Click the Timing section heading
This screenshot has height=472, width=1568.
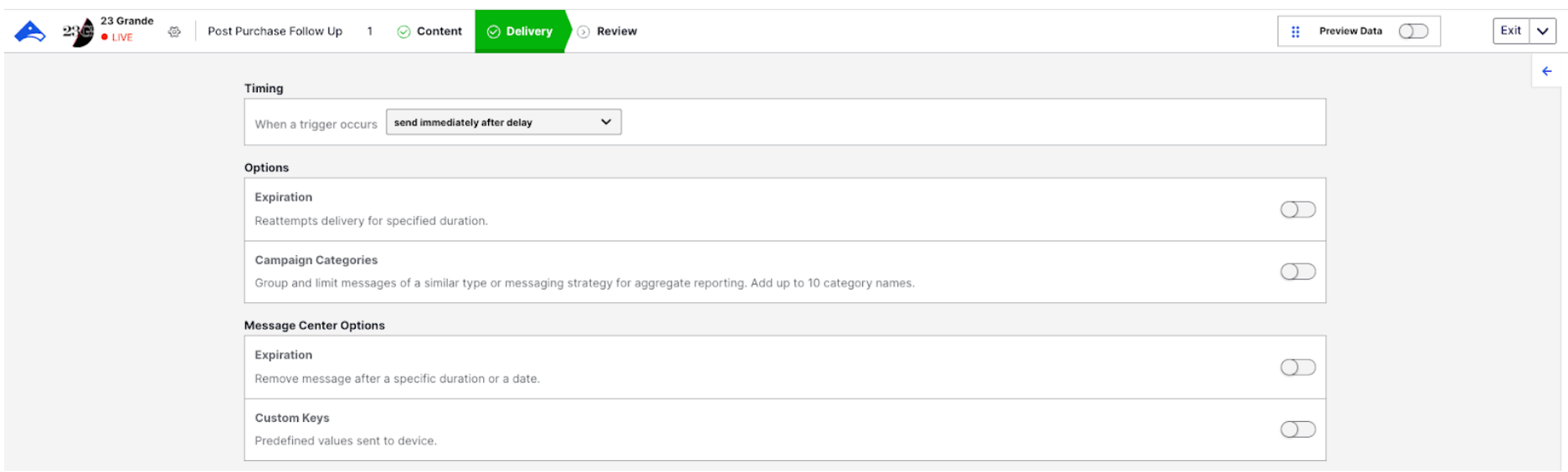pos(264,88)
